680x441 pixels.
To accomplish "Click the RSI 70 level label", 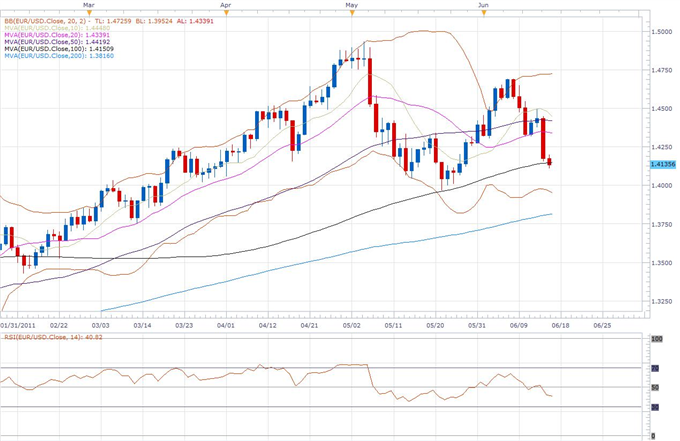I will click(x=655, y=369).
